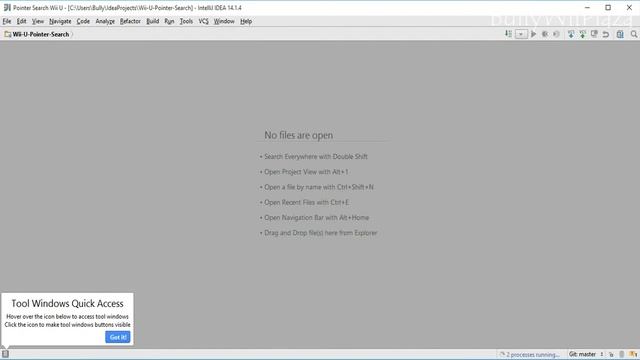Click the IntelliJ IDEA title bar app icon
Screen dimensions: 640x360
[x=7, y=8]
